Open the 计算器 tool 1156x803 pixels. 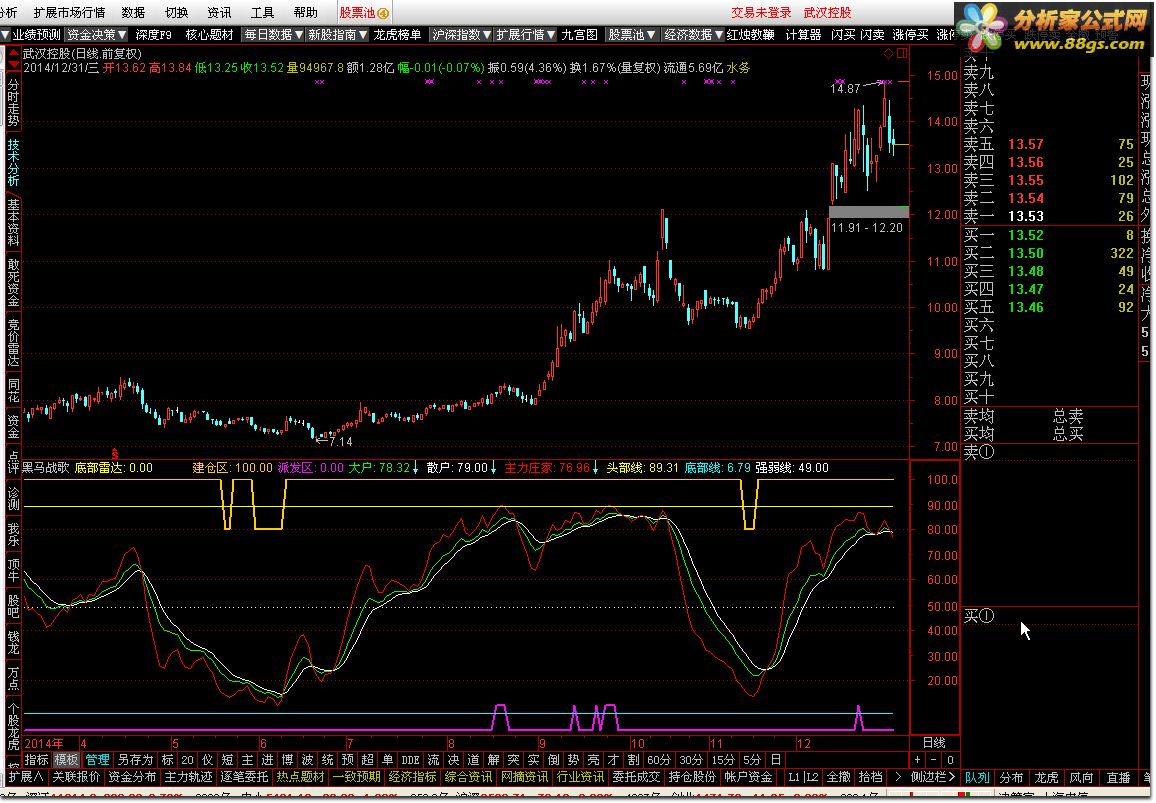tap(803, 35)
